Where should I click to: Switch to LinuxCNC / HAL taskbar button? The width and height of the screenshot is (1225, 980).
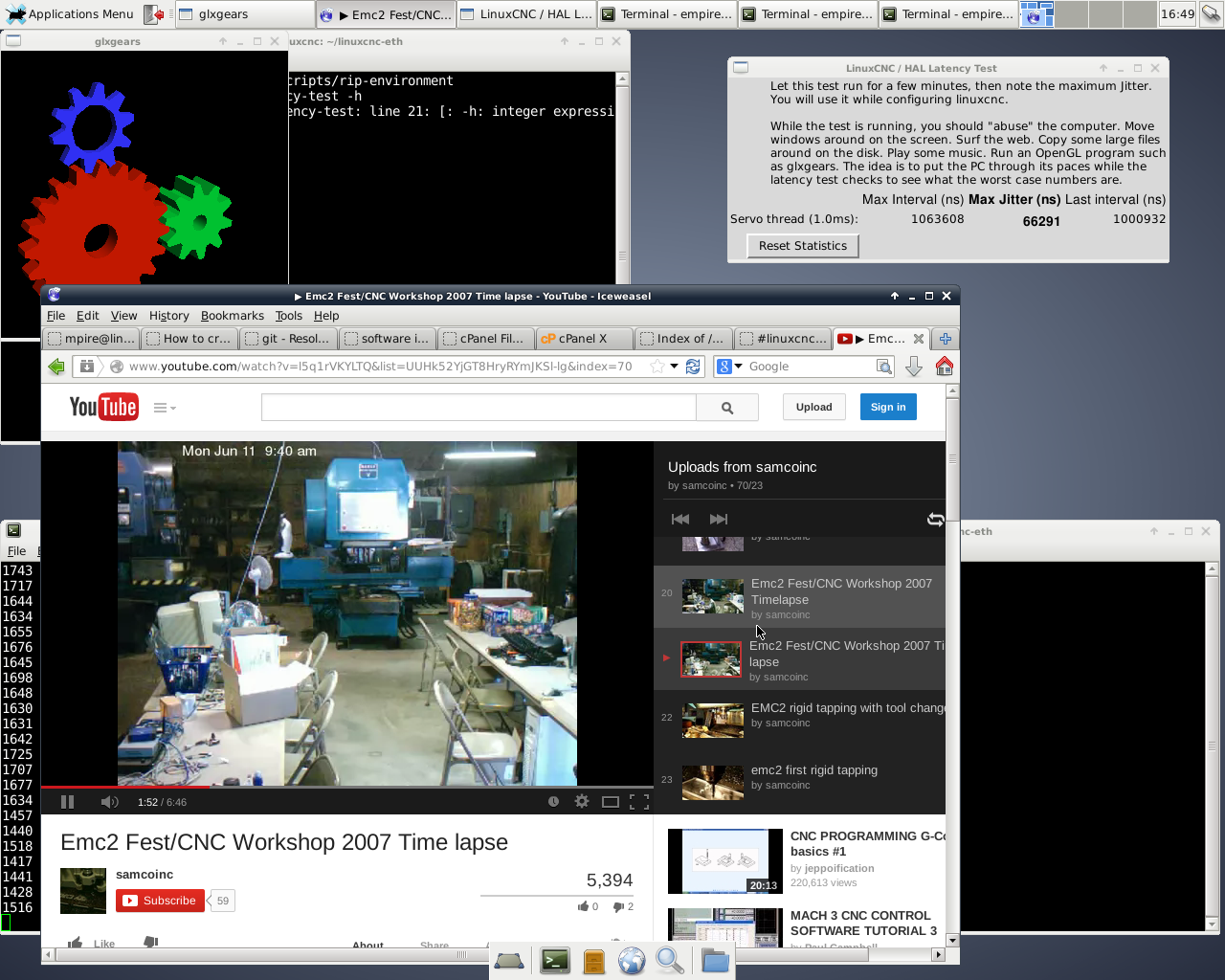[x=525, y=14]
